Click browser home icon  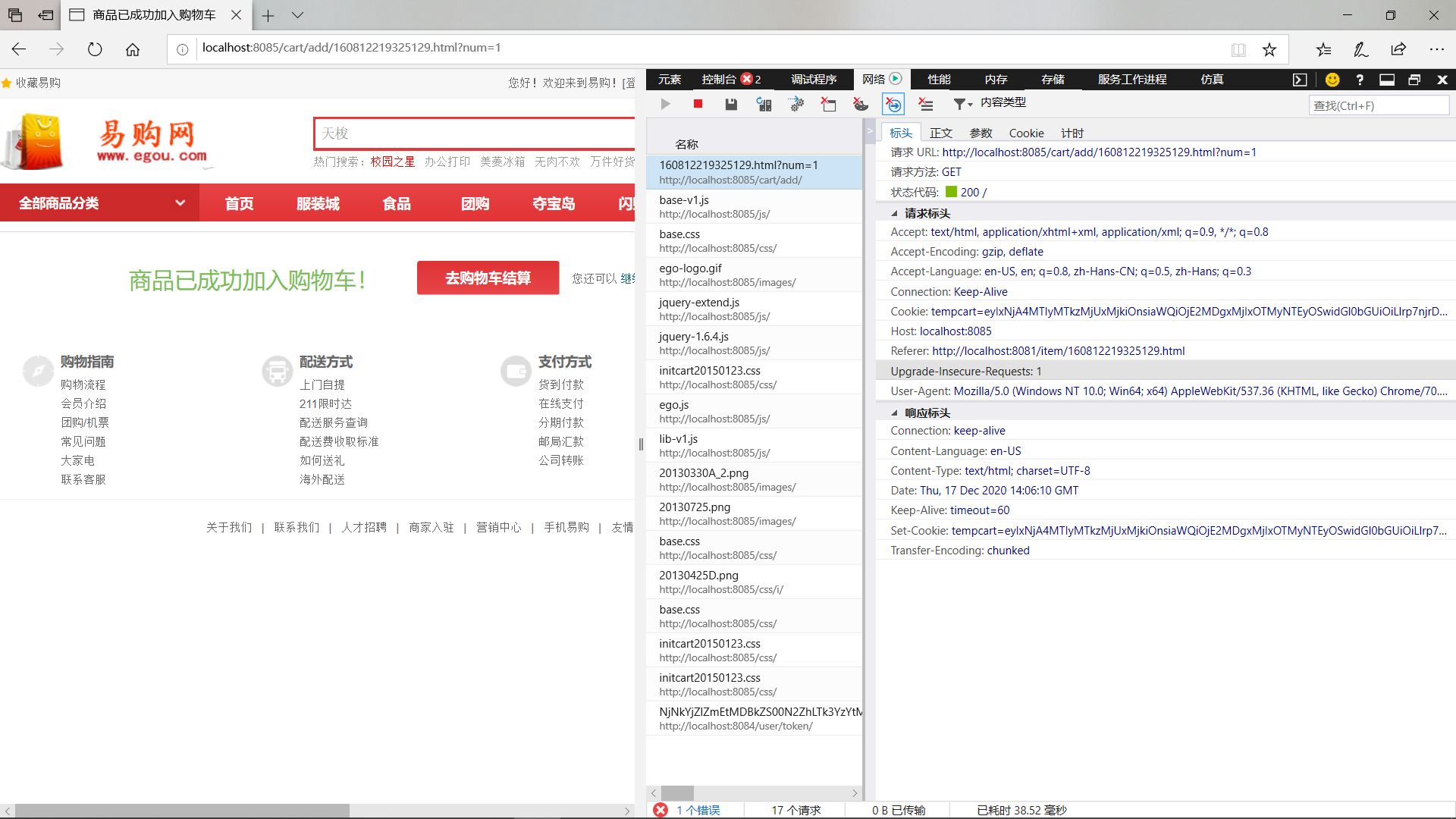133,49
